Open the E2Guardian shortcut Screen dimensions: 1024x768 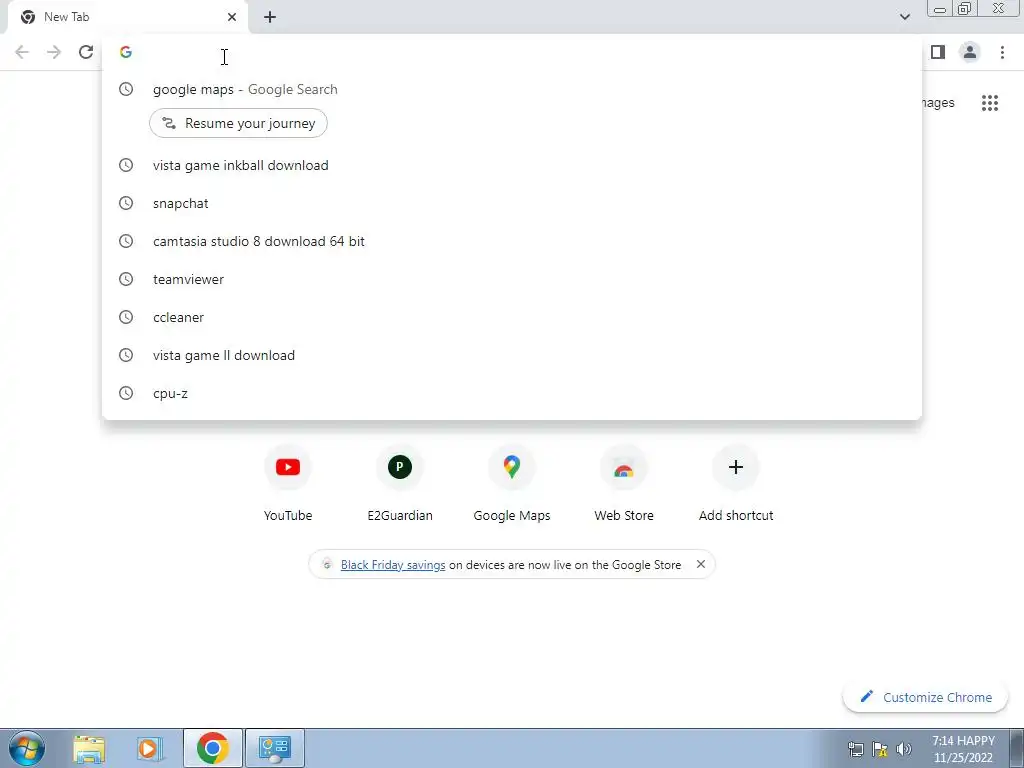[400, 484]
